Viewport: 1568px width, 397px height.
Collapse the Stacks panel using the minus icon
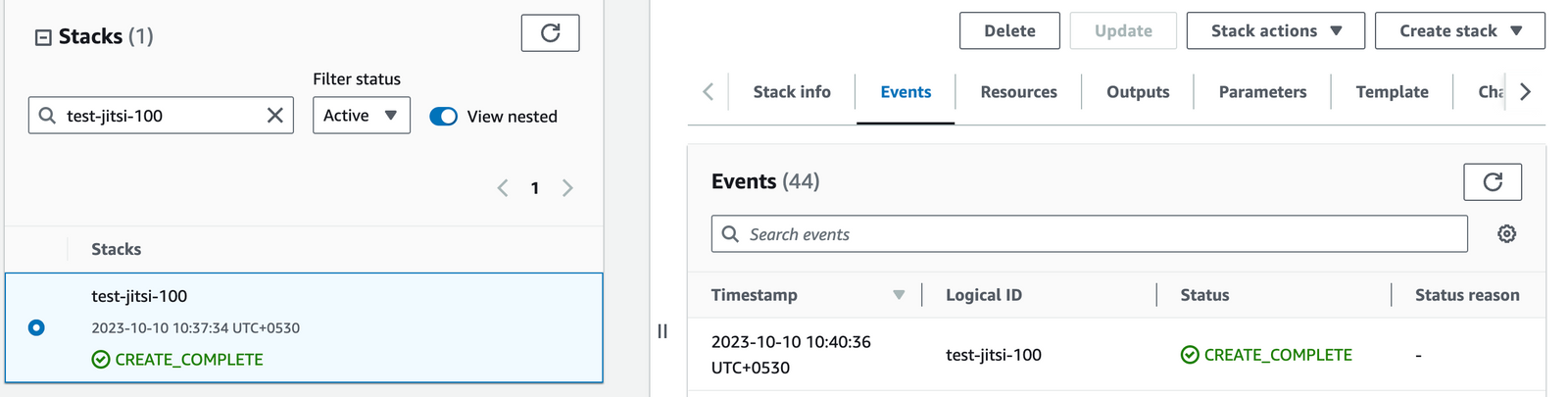point(43,37)
